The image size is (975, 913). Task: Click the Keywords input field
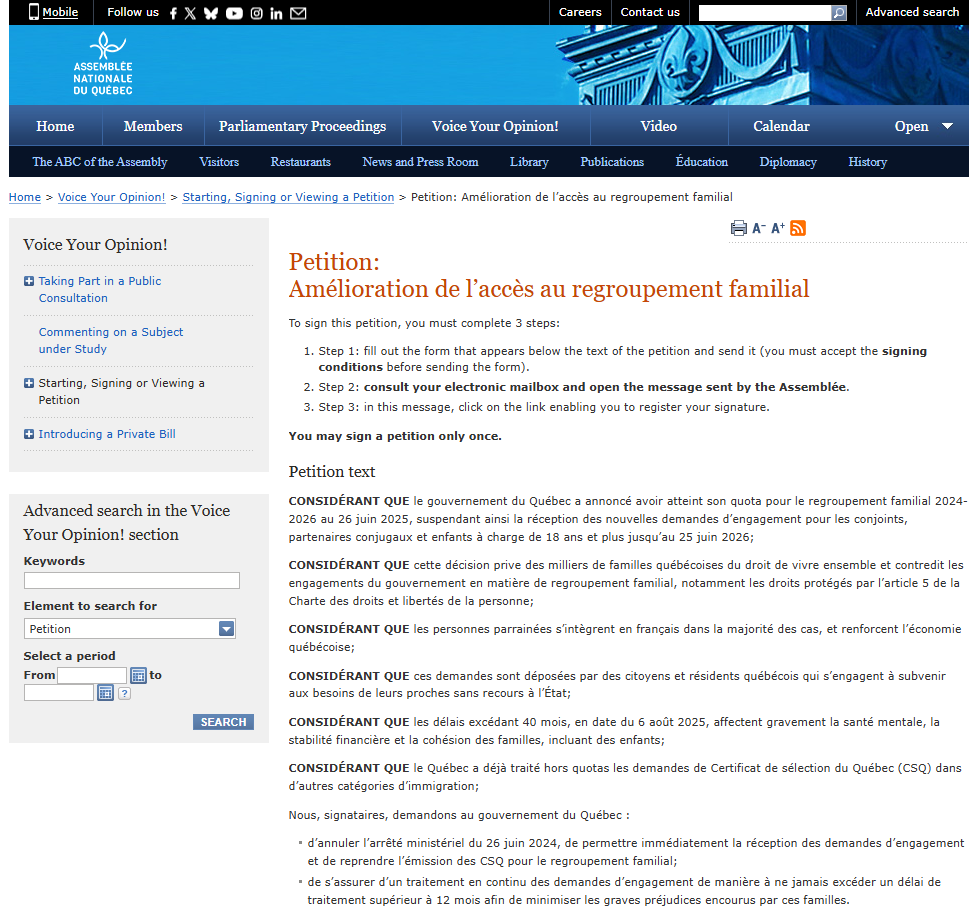point(132,581)
